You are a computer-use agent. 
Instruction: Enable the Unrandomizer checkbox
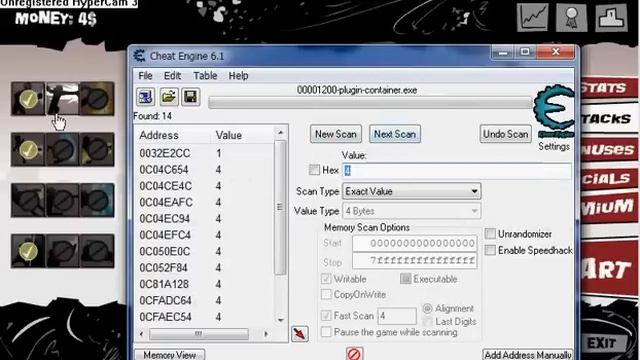click(x=490, y=234)
